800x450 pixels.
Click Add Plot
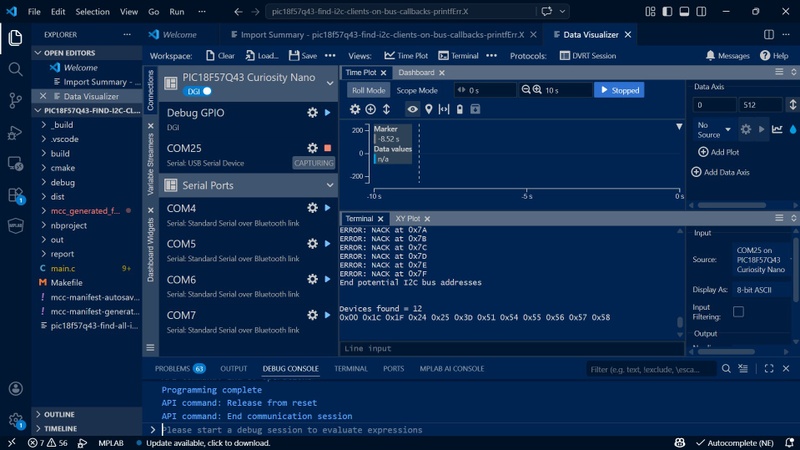click(x=718, y=152)
